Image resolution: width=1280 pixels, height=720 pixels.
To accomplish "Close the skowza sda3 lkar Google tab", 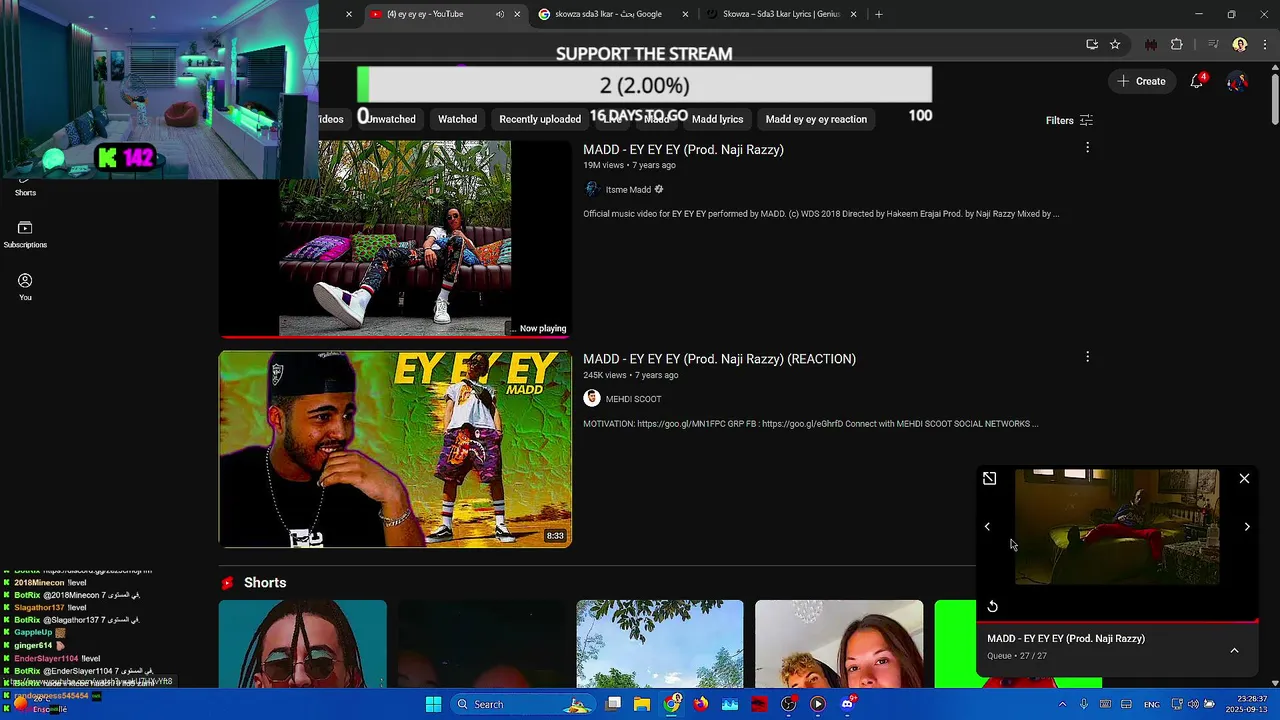I will [686, 14].
